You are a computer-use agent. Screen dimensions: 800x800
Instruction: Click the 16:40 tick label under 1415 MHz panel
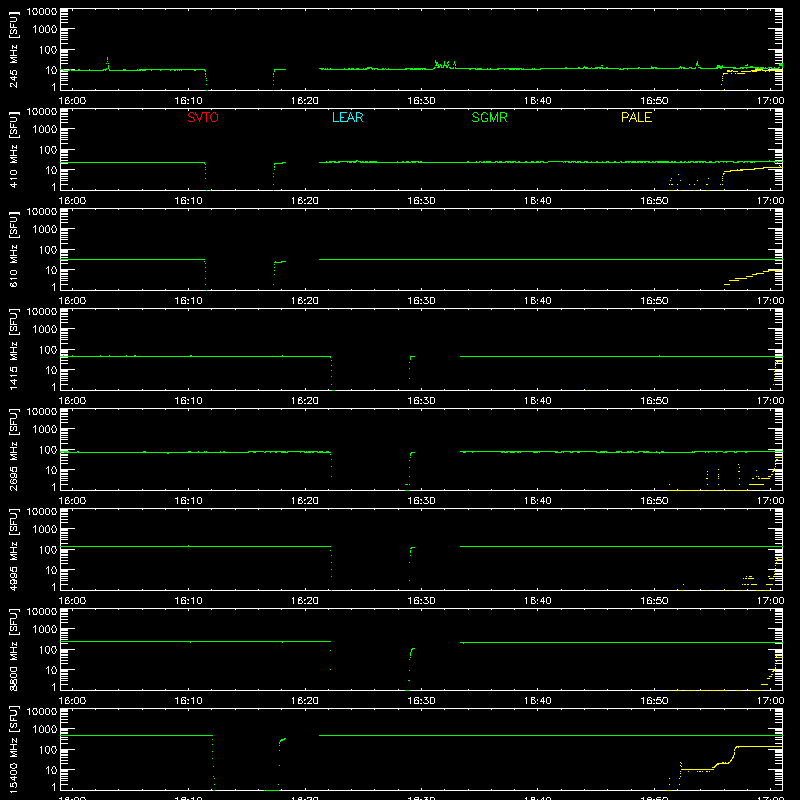pos(538,401)
